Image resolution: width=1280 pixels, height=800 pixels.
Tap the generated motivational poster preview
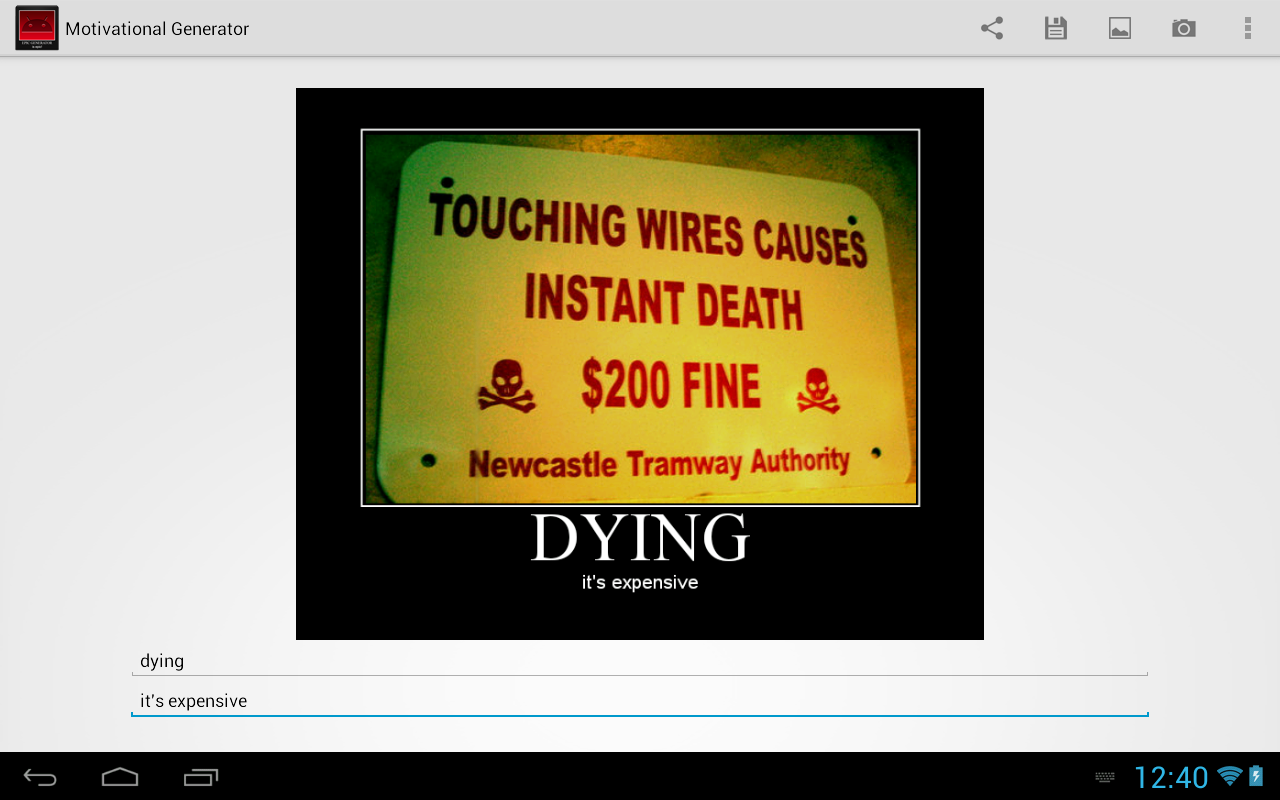coord(640,364)
